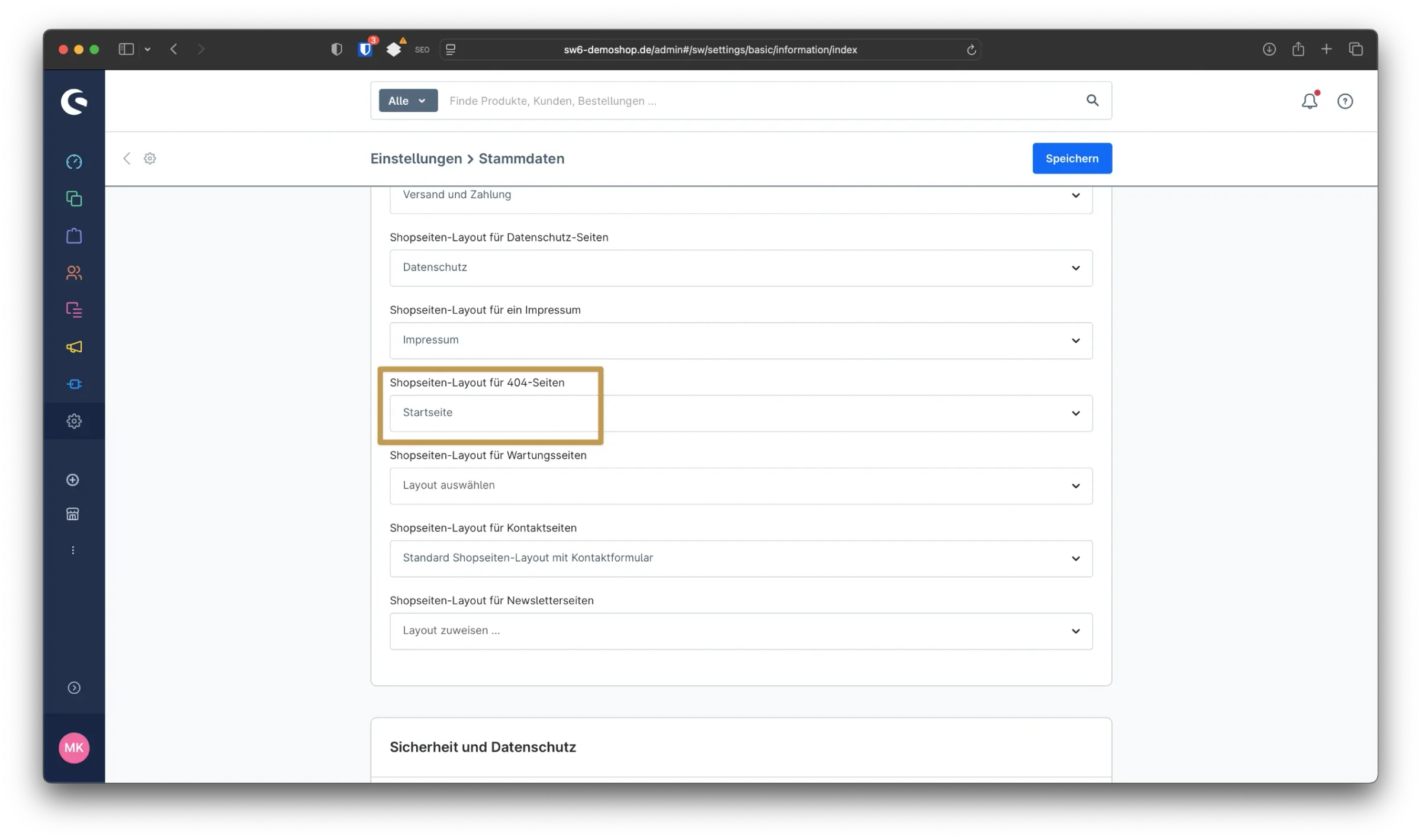The image size is (1421, 840).
Task: Click the browser reload page icon
Action: click(971, 50)
